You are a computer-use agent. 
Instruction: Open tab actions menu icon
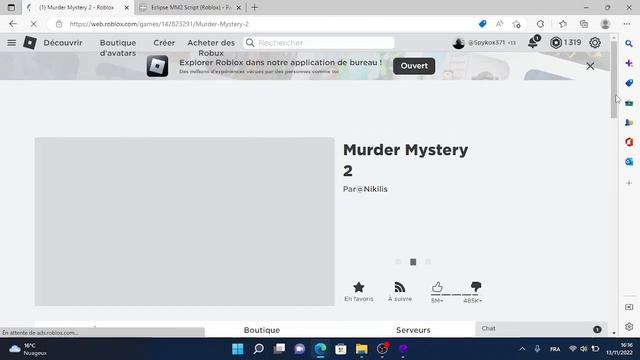point(11,7)
